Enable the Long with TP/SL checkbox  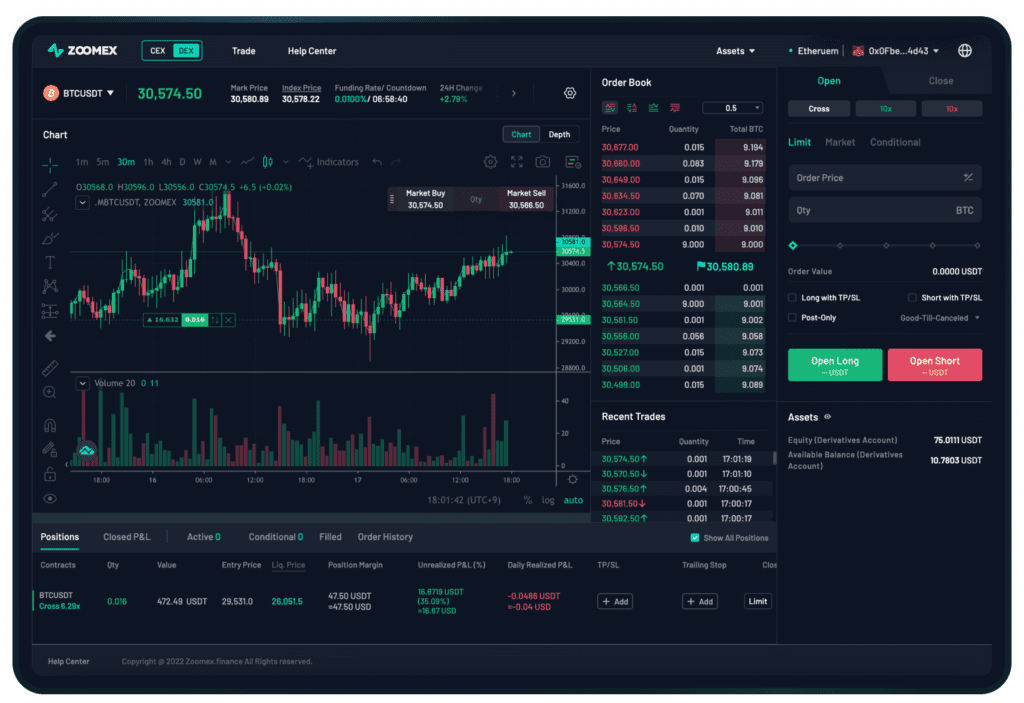(792, 298)
